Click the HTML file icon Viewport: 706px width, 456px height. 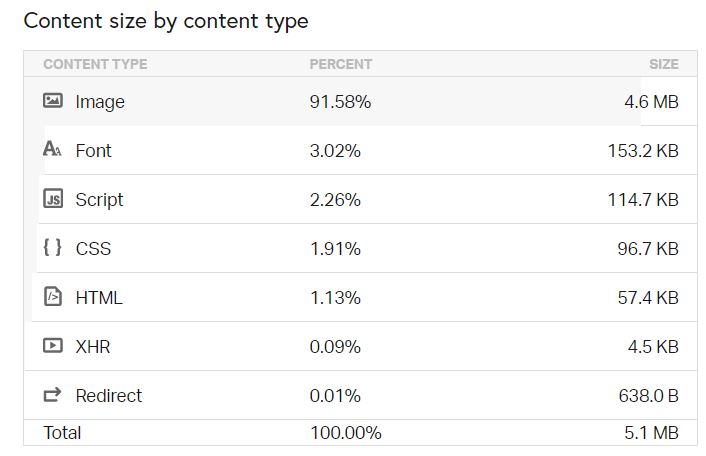point(53,297)
